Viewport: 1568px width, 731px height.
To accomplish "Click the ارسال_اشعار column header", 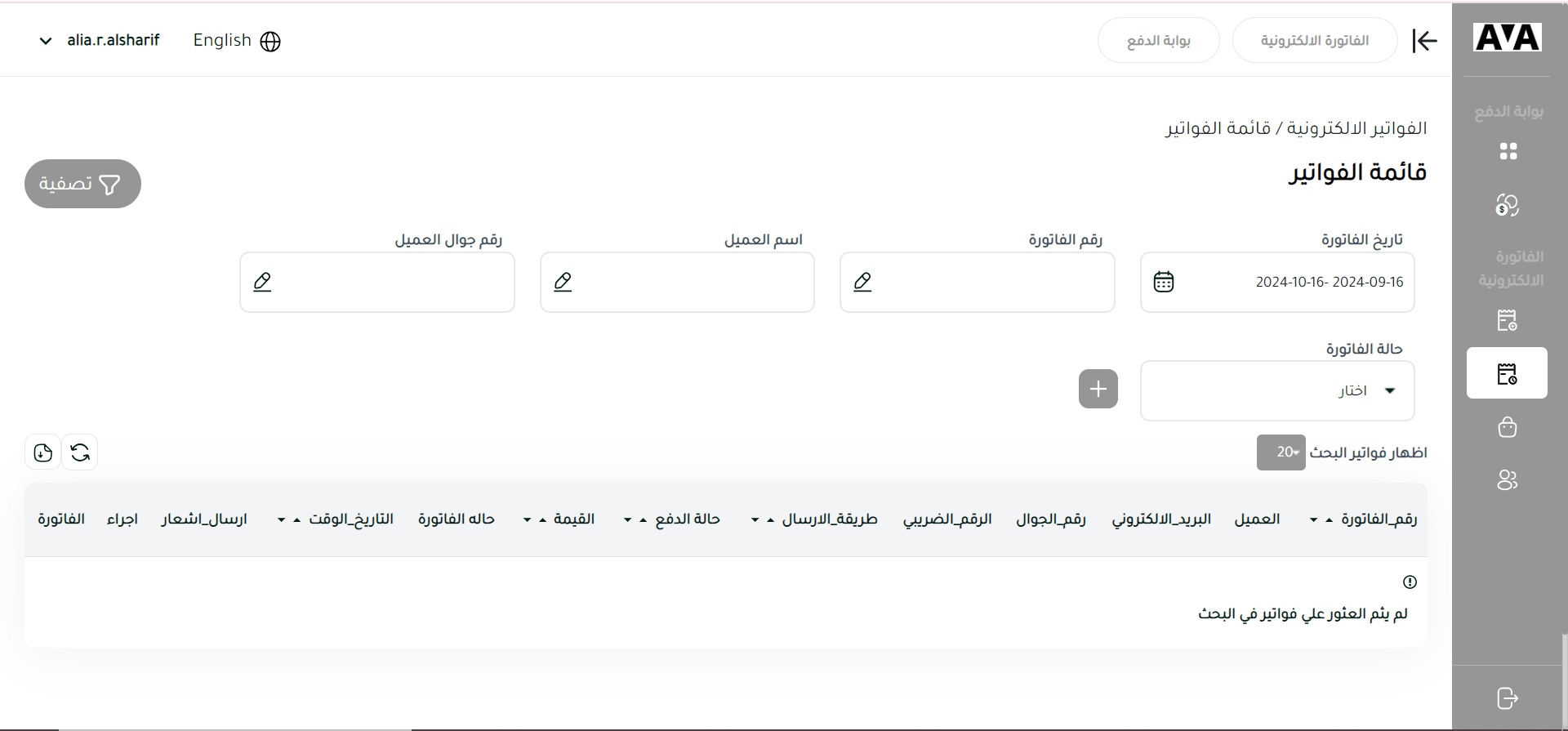I will [204, 519].
